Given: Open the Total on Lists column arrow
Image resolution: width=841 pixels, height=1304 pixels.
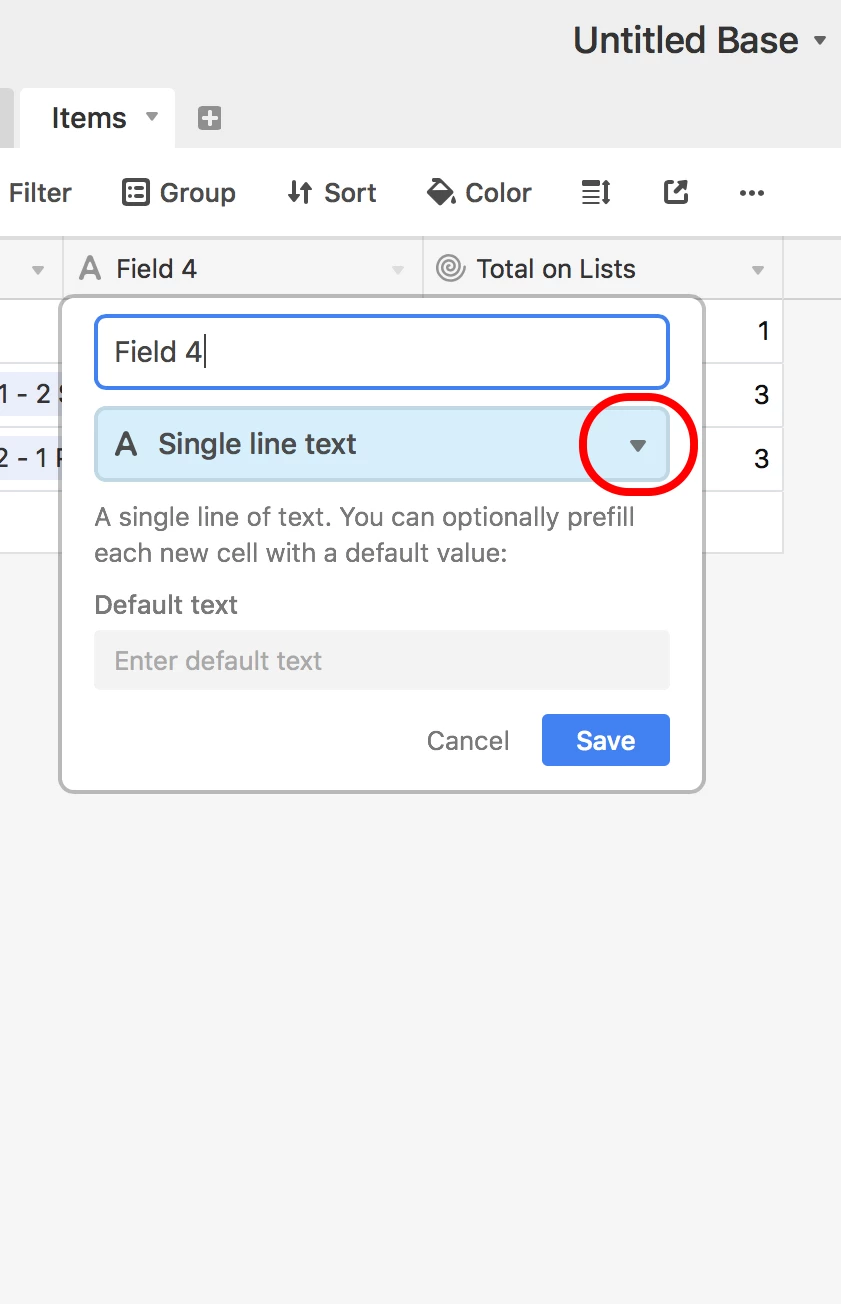Looking at the screenshot, I should point(758,270).
